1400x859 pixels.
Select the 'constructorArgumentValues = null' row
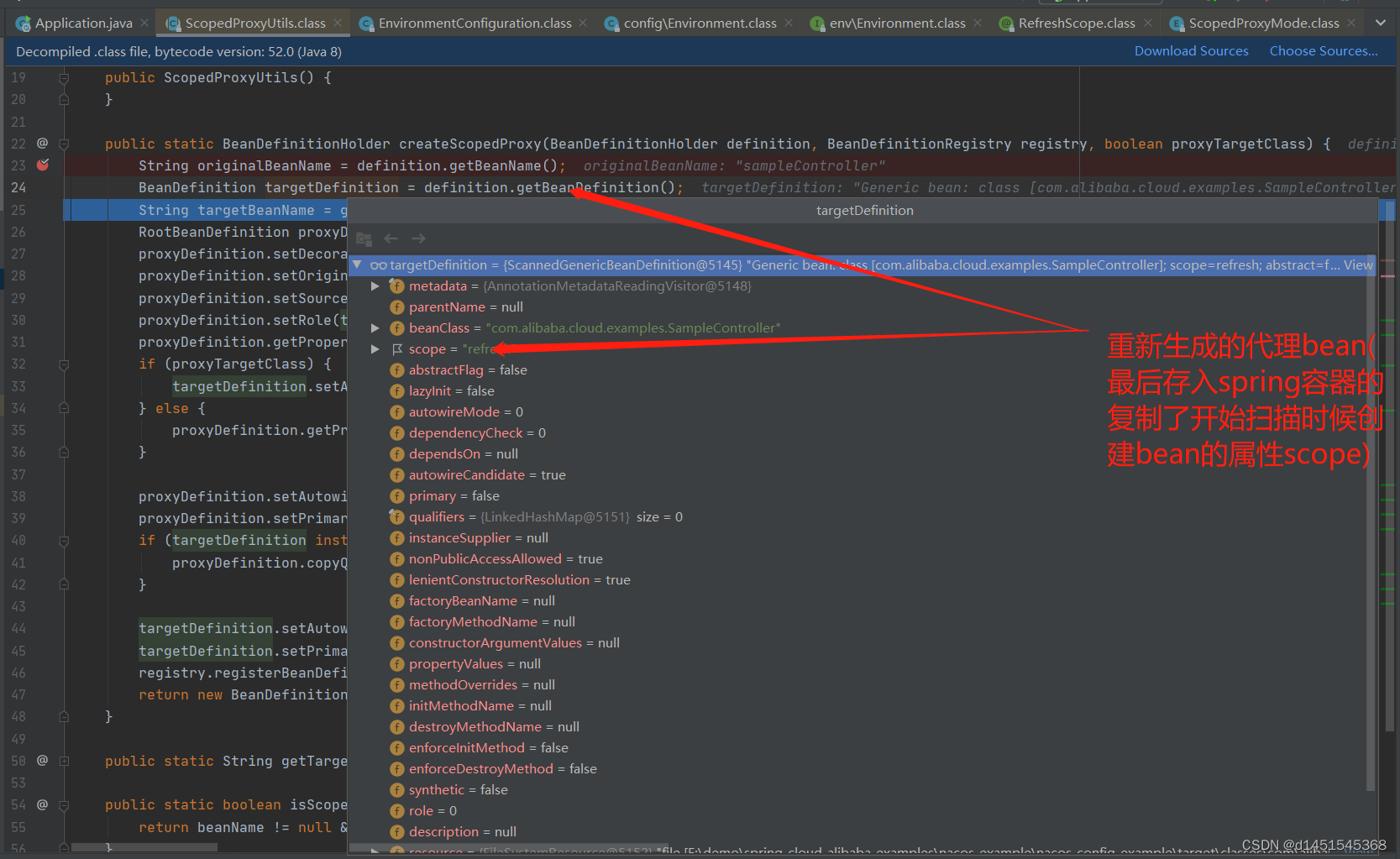point(857,643)
